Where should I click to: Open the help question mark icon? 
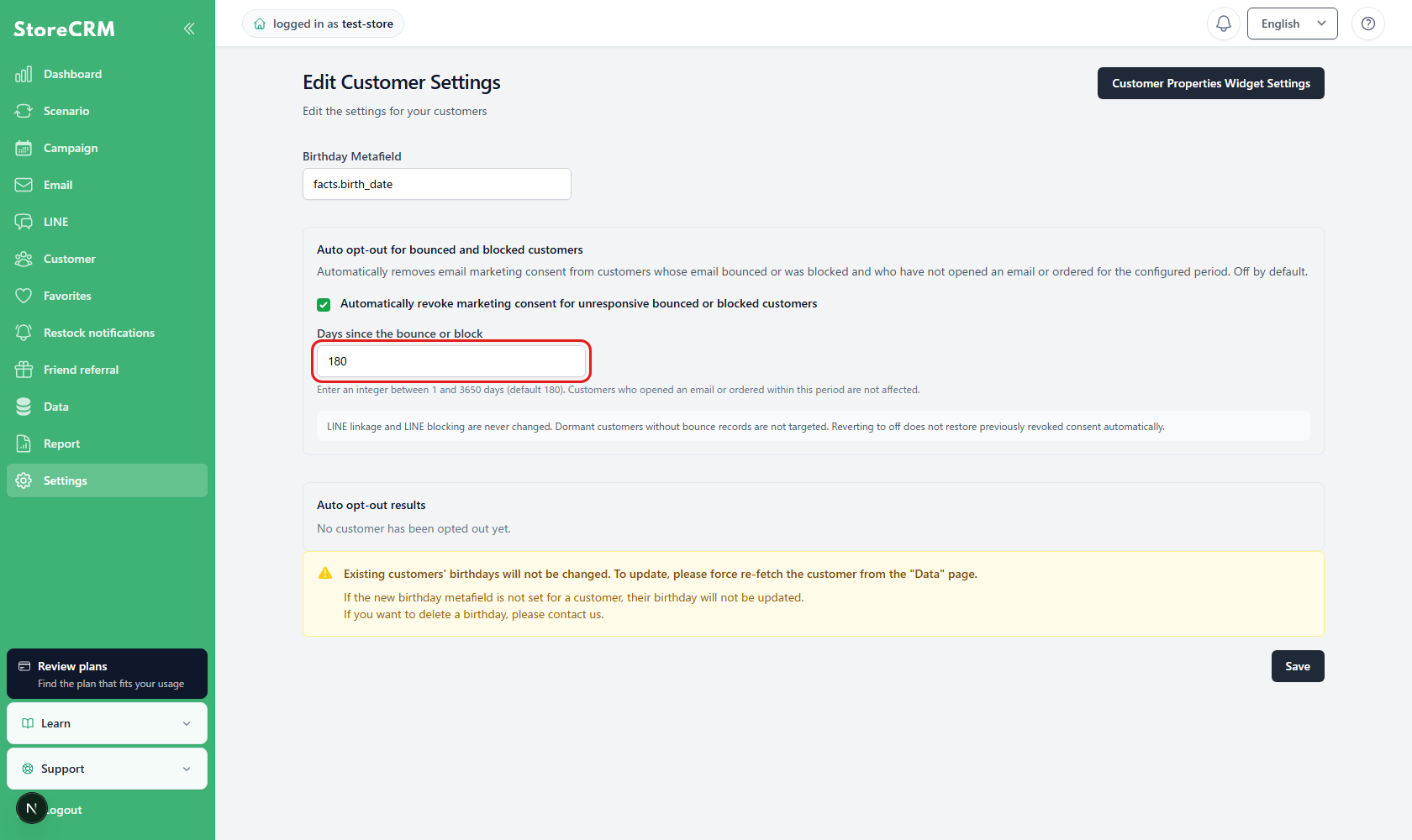[1368, 24]
